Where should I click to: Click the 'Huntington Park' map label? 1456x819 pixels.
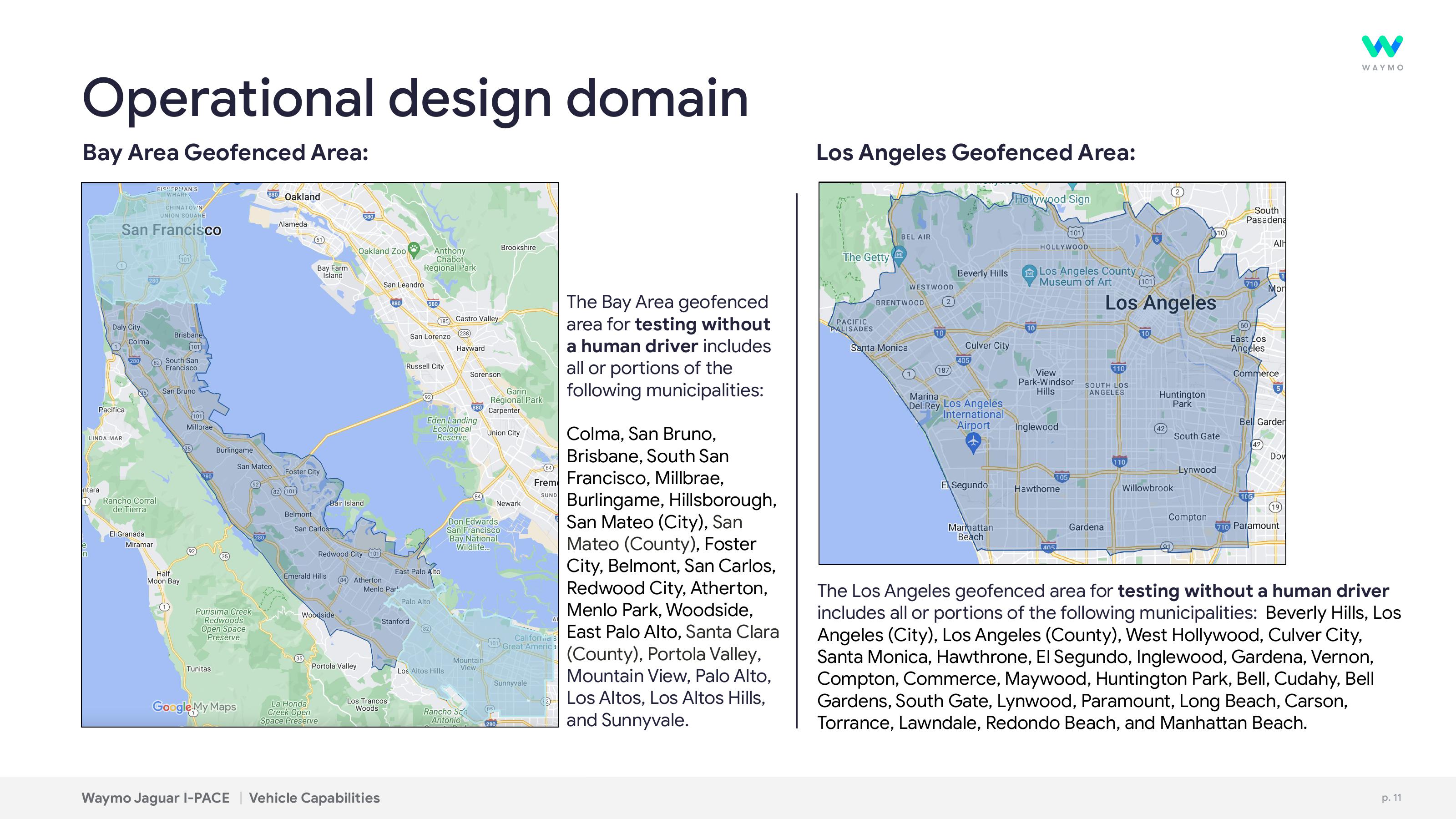click(x=1182, y=399)
